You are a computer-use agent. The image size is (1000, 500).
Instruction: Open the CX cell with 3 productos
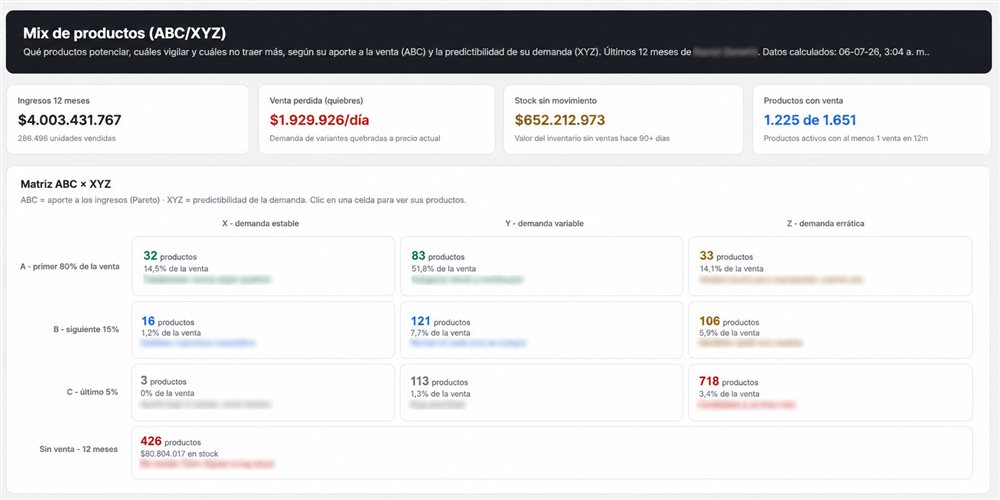pyautogui.click(x=263, y=392)
